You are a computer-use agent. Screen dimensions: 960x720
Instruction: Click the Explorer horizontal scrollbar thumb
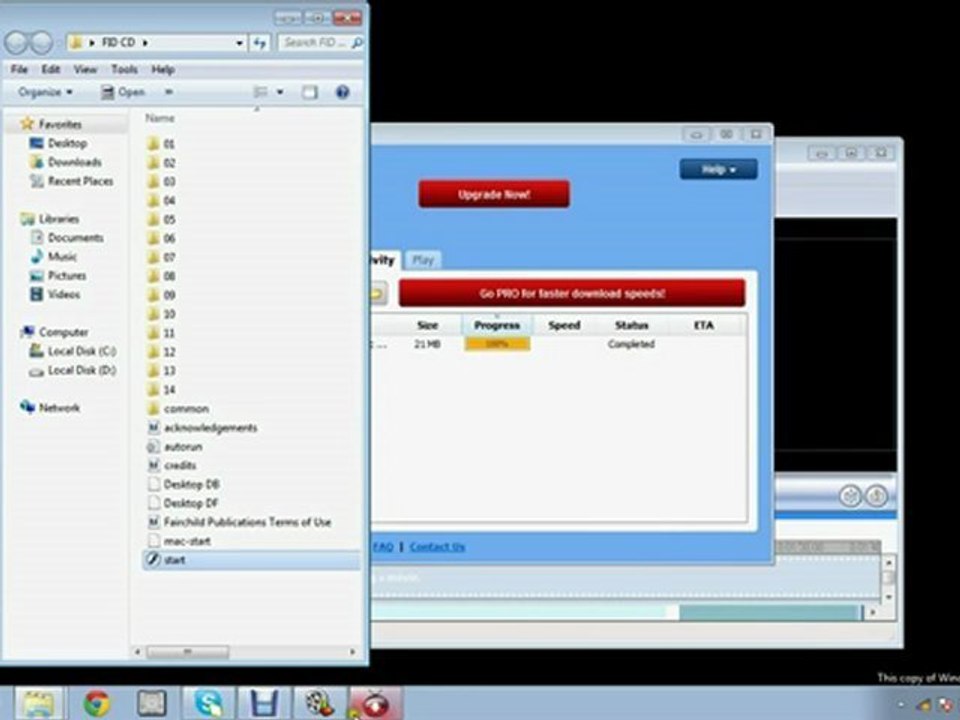pyautogui.click(x=187, y=652)
